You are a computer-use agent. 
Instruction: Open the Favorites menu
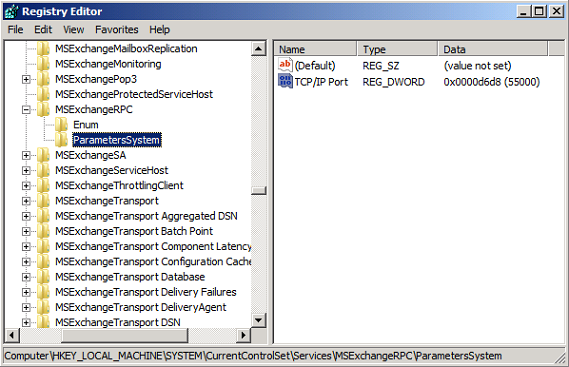tap(116, 29)
